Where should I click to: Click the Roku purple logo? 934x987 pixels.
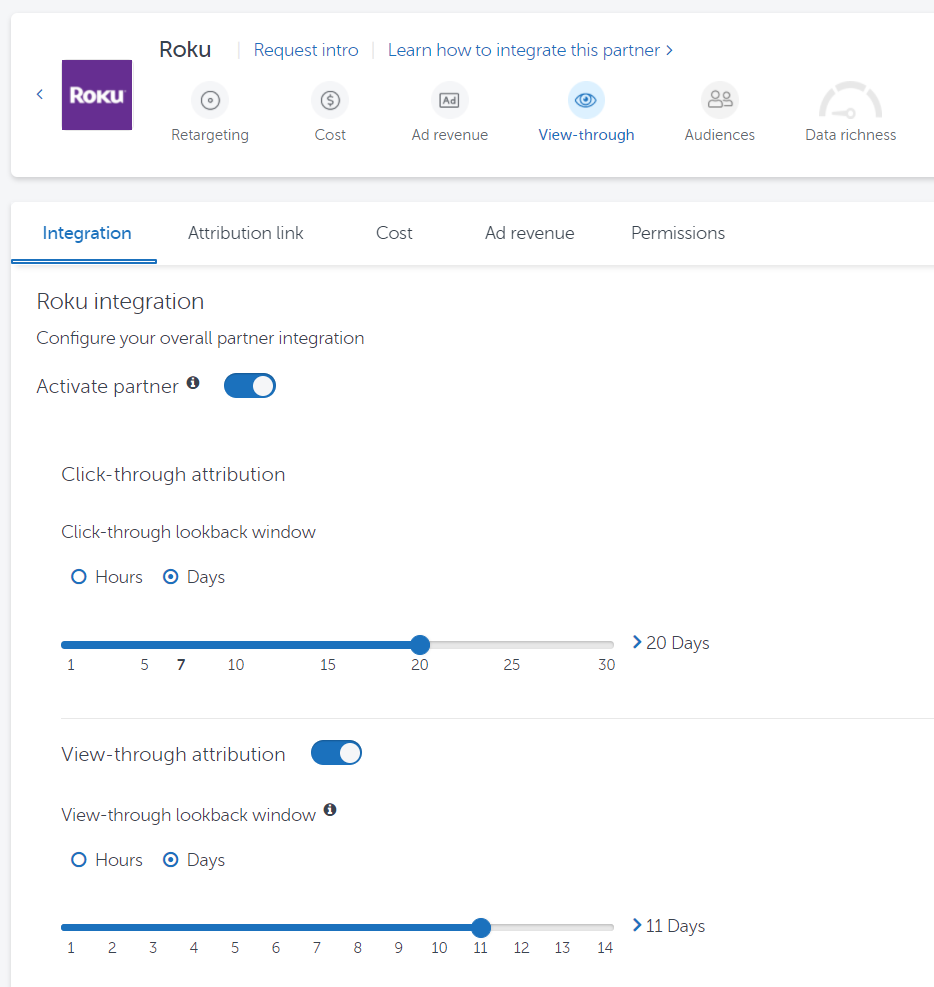[97, 95]
